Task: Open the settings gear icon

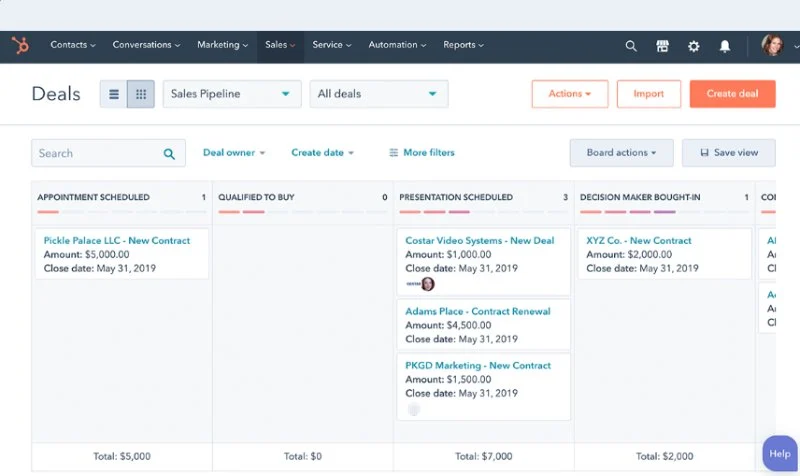Action: tap(693, 46)
